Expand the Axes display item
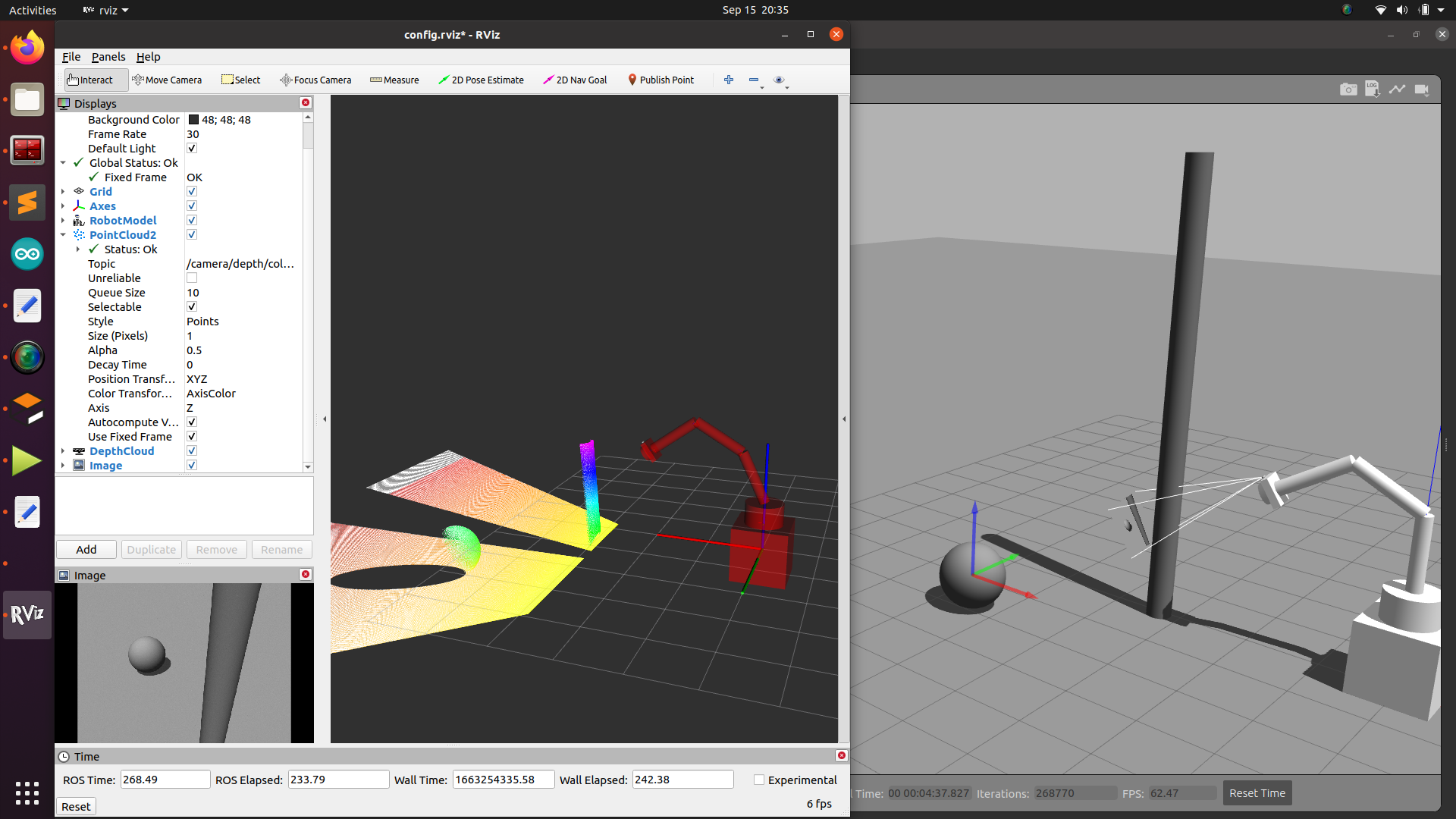Screen dimensions: 1456x819 pyautogui.click(x=63, y=206)
